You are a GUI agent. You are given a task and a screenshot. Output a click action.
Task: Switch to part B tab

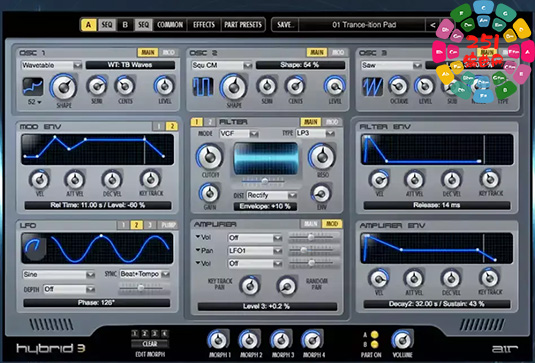pos(125,25)
